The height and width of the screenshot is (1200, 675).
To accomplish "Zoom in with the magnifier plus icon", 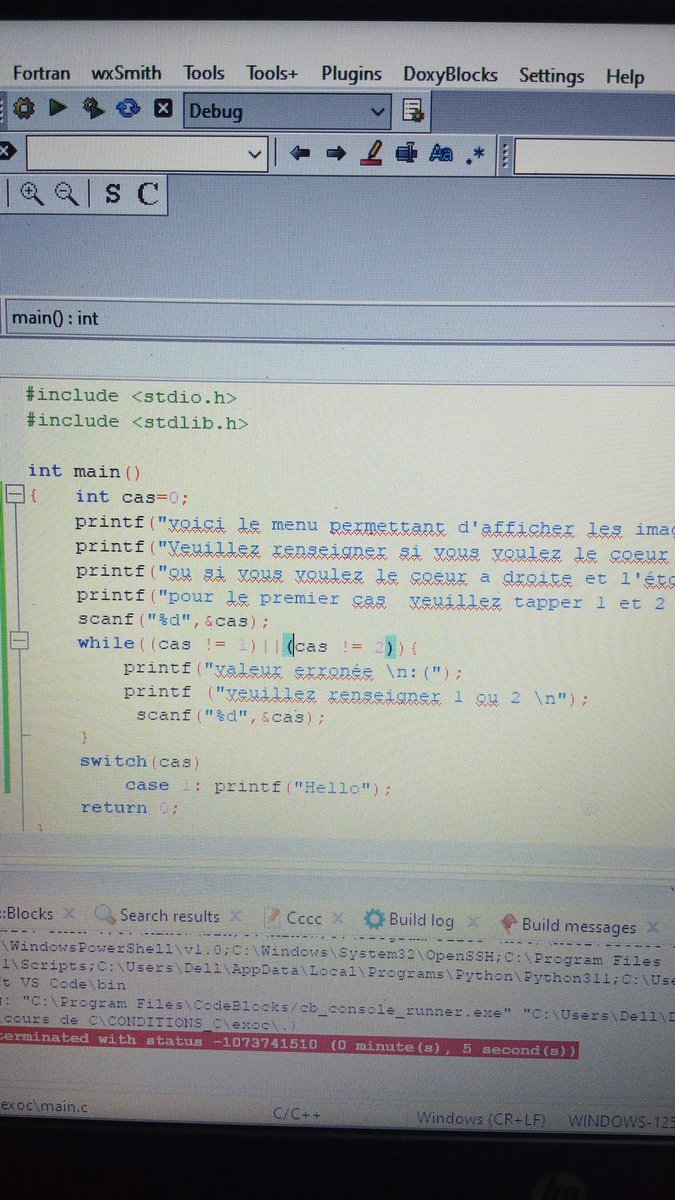I will [31, 194].
